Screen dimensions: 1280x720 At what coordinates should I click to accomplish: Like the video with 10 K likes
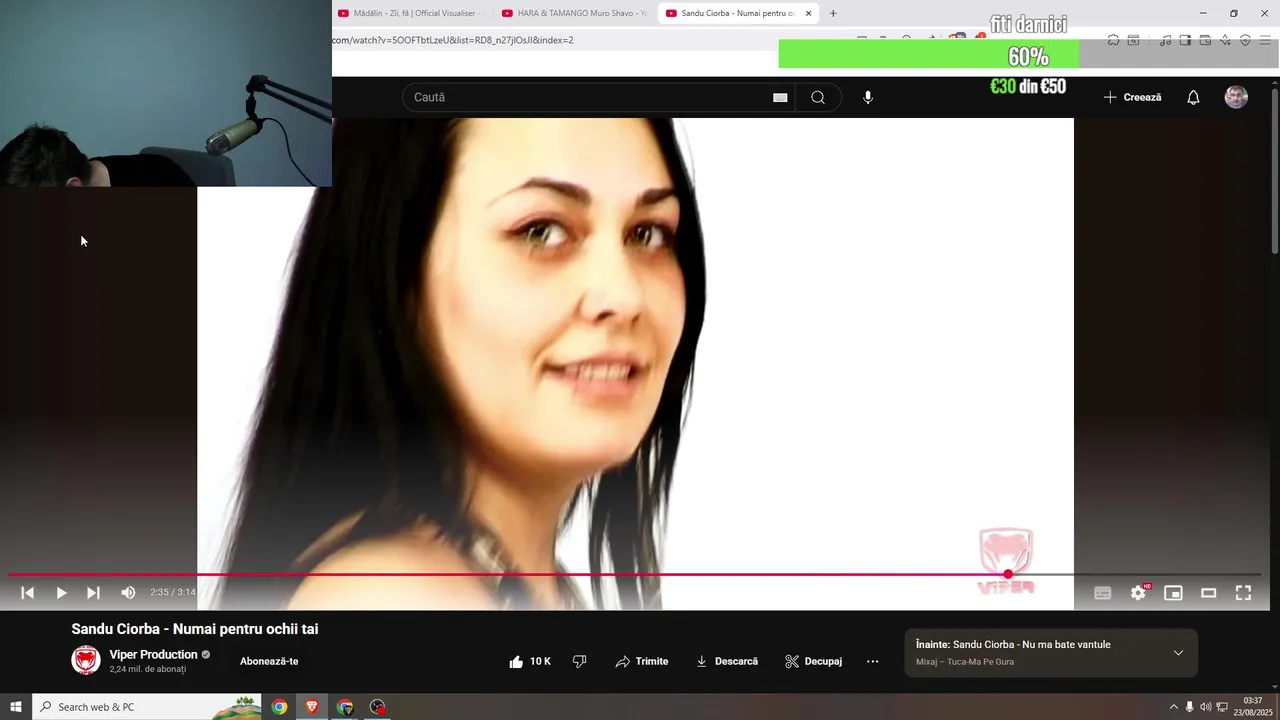coord(530,661)
